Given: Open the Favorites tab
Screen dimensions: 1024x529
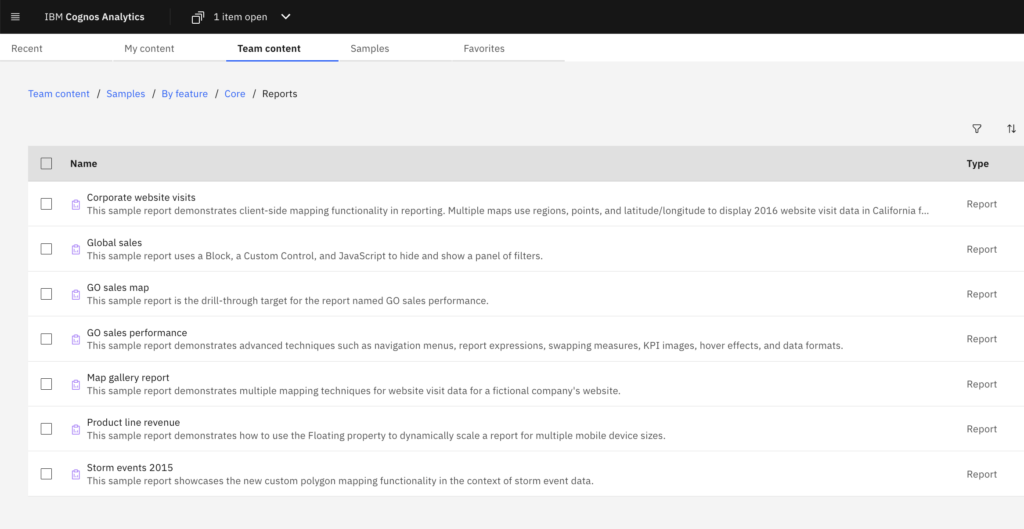Looking at the screenshot, I should (x=484, y=48).
